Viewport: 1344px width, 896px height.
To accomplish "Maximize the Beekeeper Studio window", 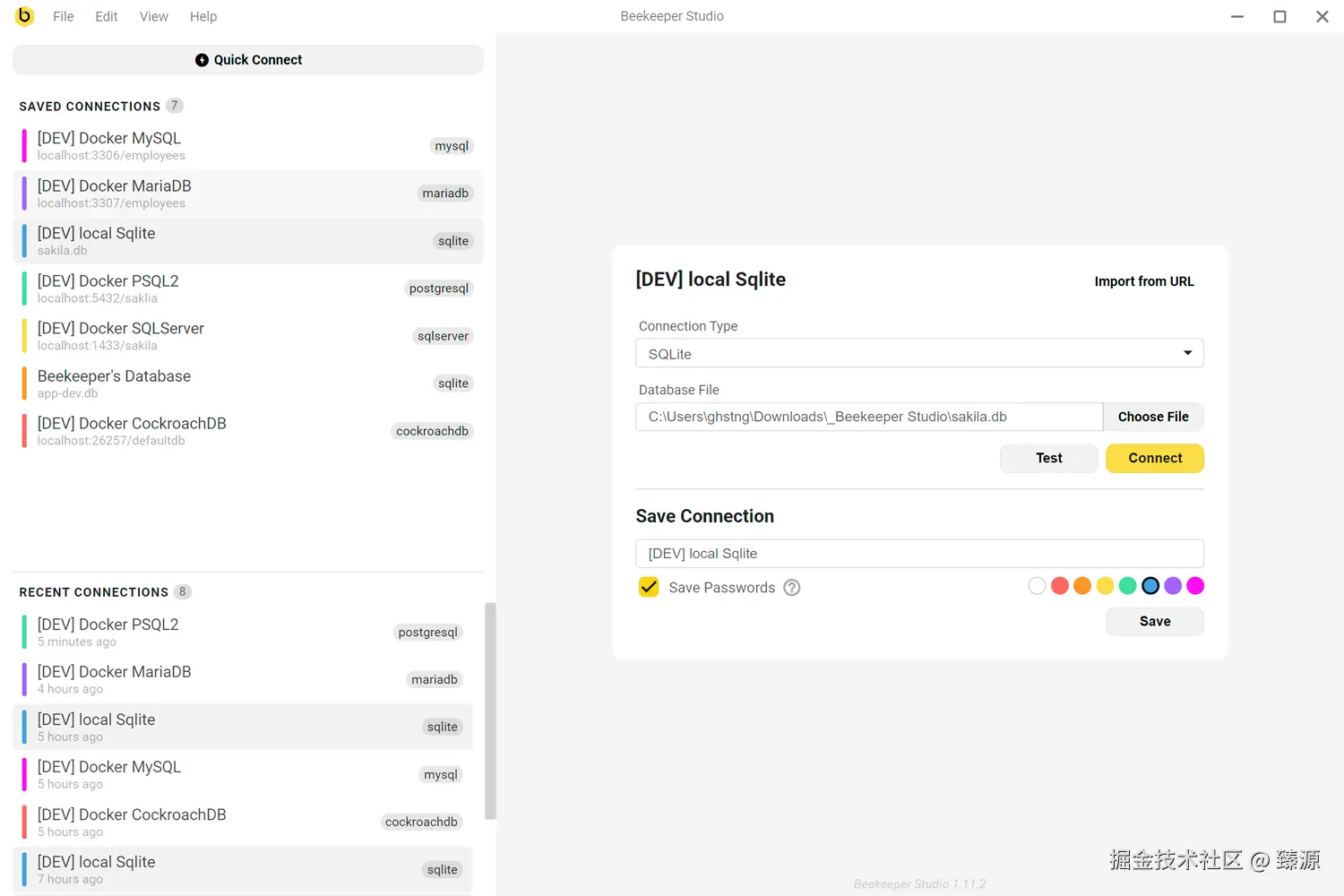I will 1279,16.
